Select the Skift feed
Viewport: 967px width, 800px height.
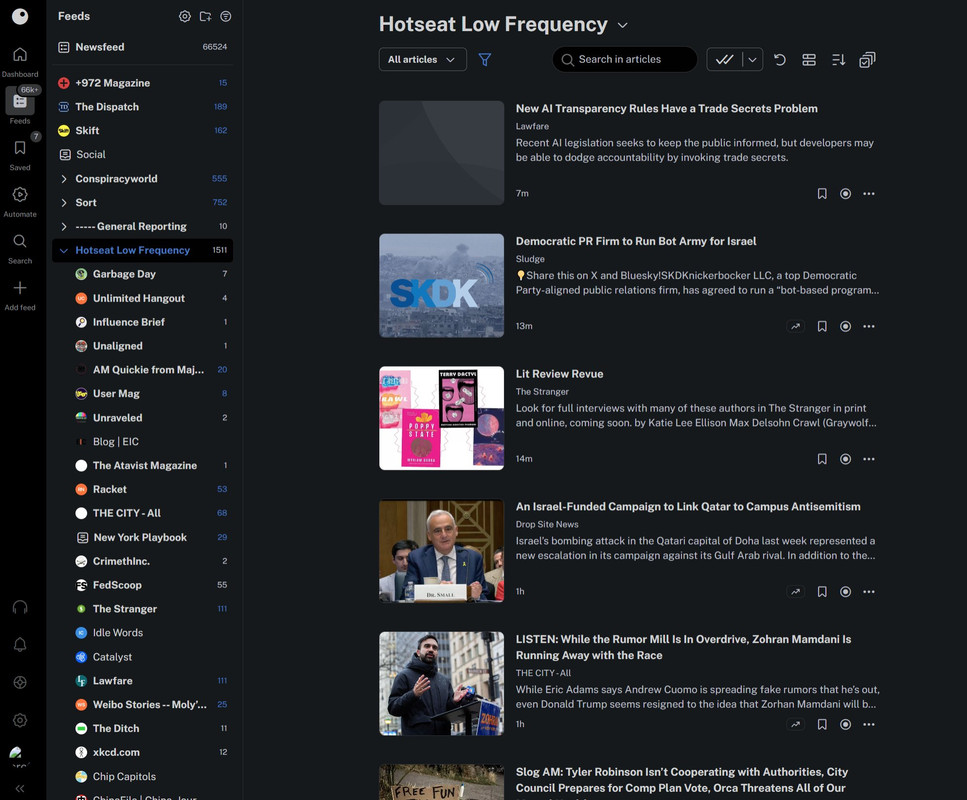(x=142, y=131)
